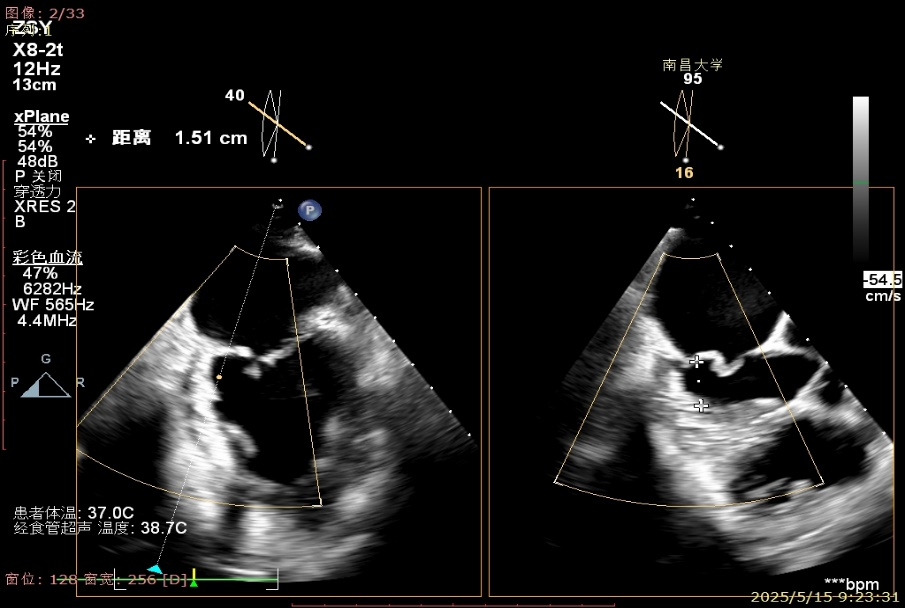Click the 47% color gain value
Image resolution: width=905 pixels, height=608 pixels.
(40, 273)
